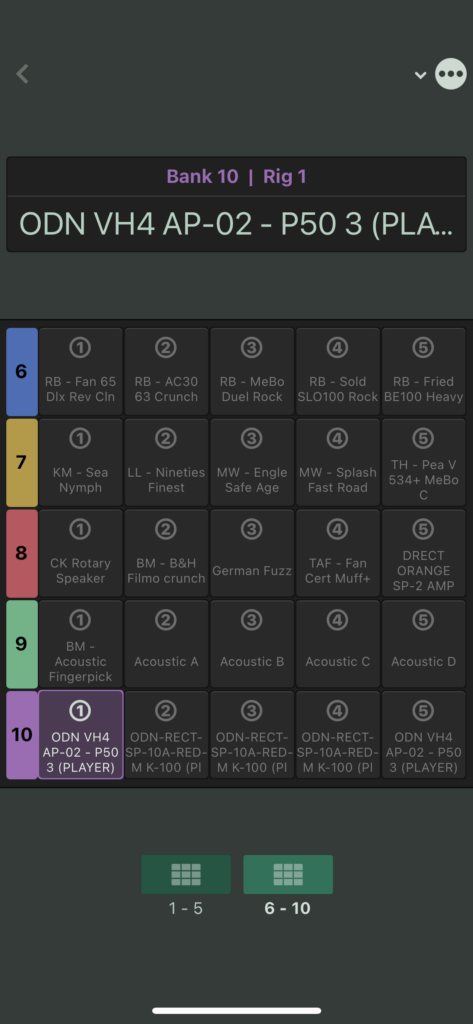Load CK Rotary Speaker rig
The image size is (473, 1024).
tap(80, 553)
